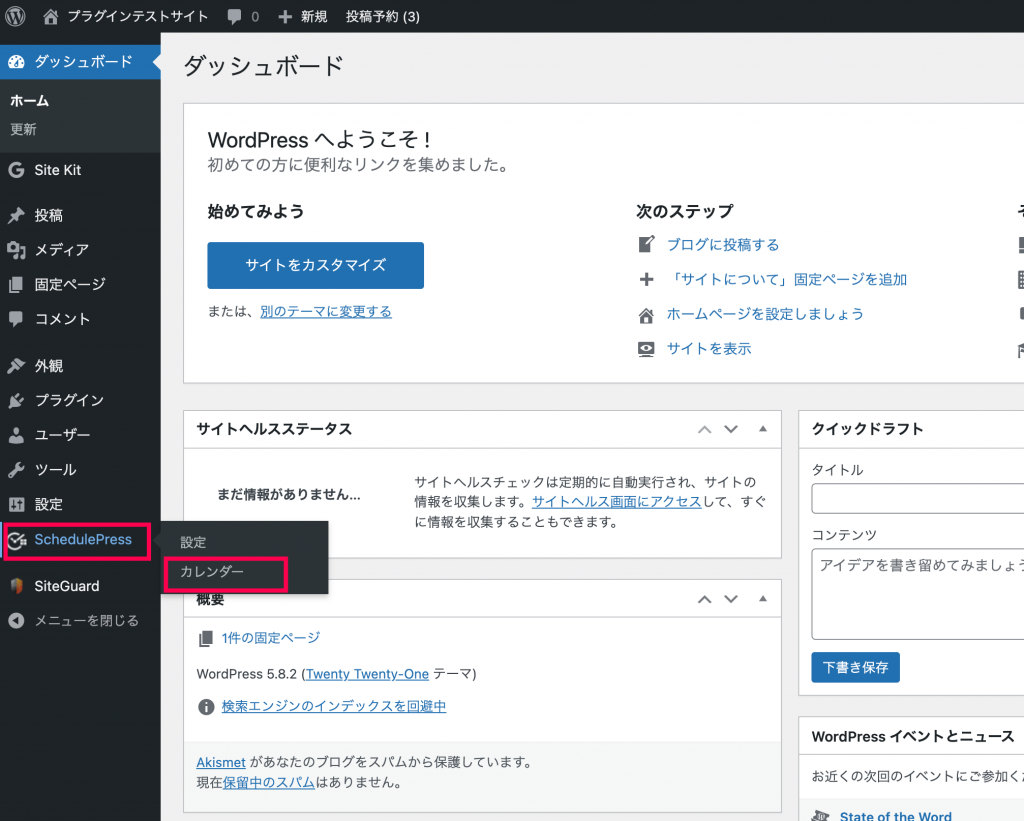This screenshot has height=821, width=1024.
Task: Click the SiteGuard shield icon
Action: pyautogui.click(x=17, y=586)
